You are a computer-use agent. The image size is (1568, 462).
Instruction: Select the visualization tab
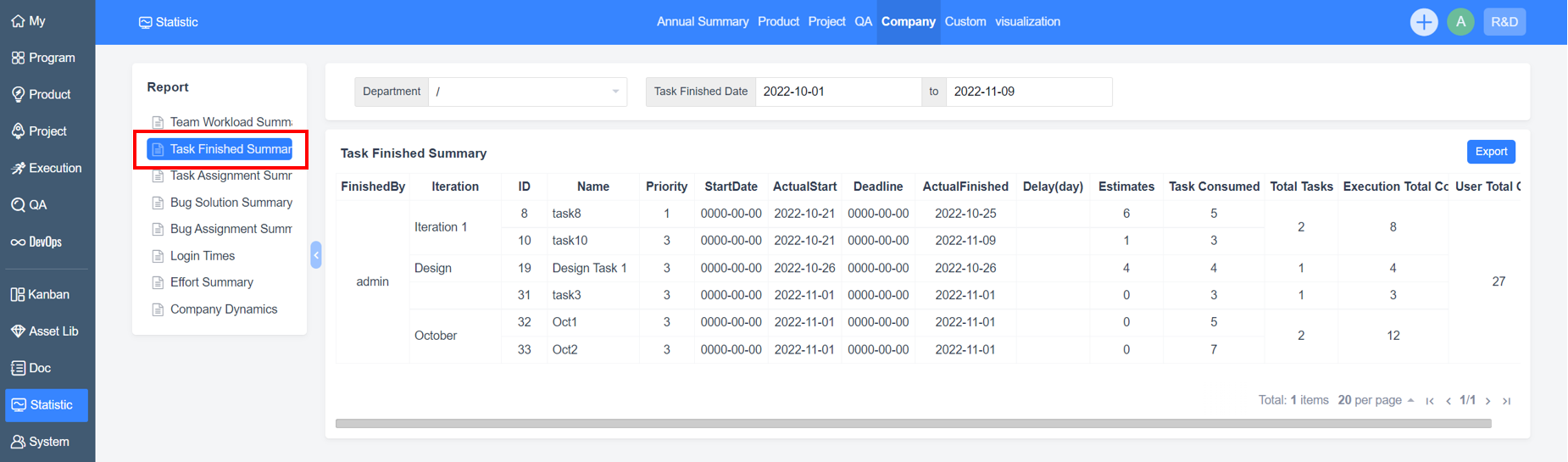click(x=1027, y=22)
